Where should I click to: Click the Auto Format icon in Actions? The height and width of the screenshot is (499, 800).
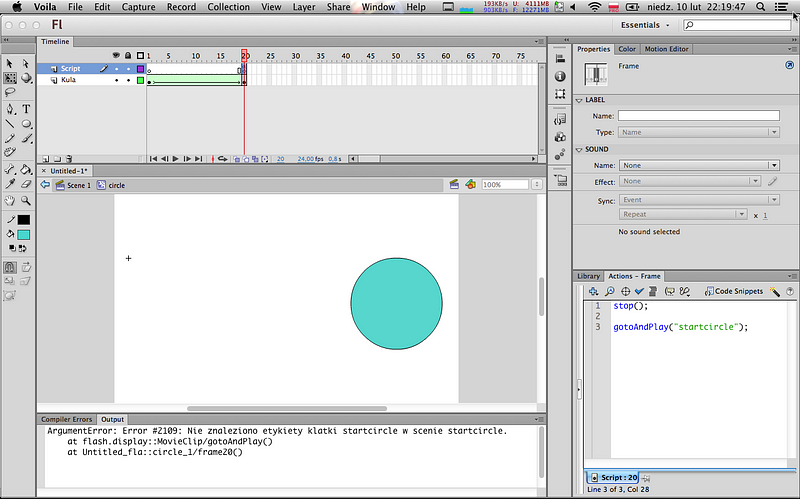point(653,291)
